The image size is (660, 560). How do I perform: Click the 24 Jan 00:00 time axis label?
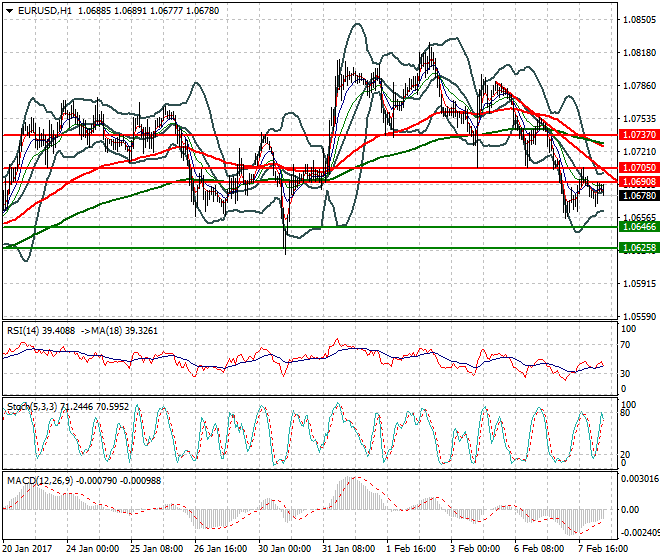93,549
